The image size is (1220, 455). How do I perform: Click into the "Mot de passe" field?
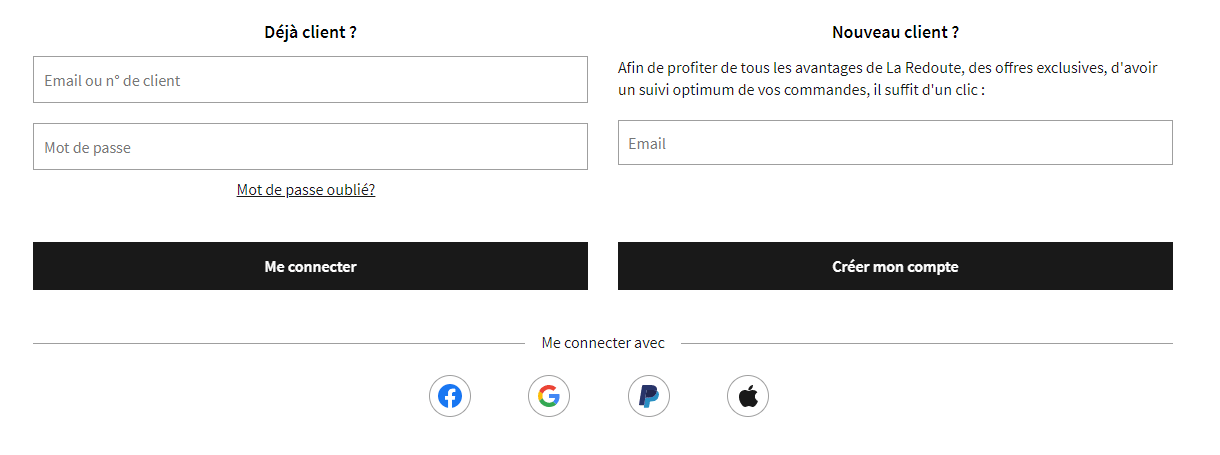click(310, 147)
